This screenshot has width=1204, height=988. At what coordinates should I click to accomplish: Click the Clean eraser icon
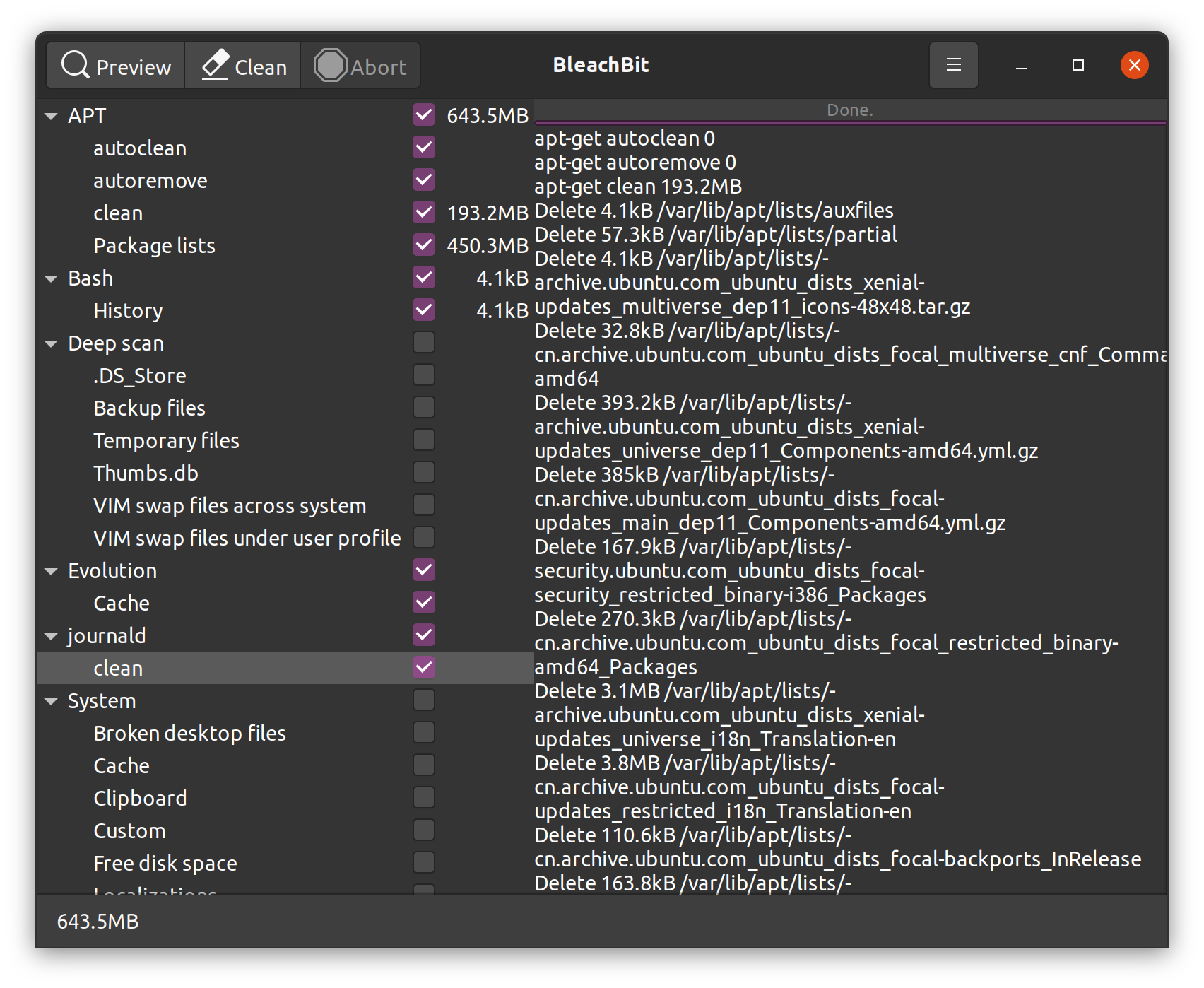(215, 65)
